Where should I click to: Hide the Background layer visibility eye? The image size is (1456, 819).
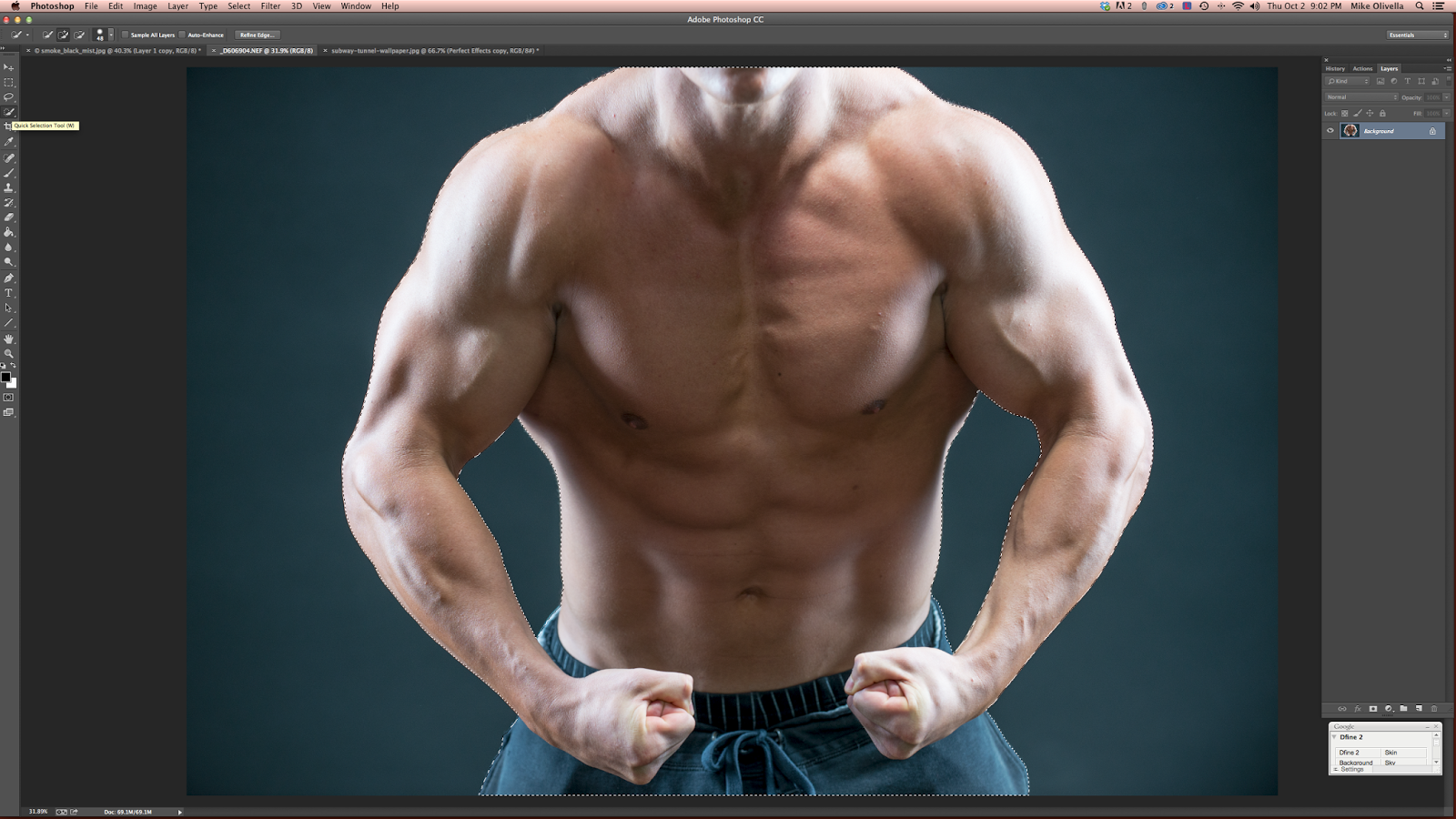pyautogui.click(x=1331, y=130)
